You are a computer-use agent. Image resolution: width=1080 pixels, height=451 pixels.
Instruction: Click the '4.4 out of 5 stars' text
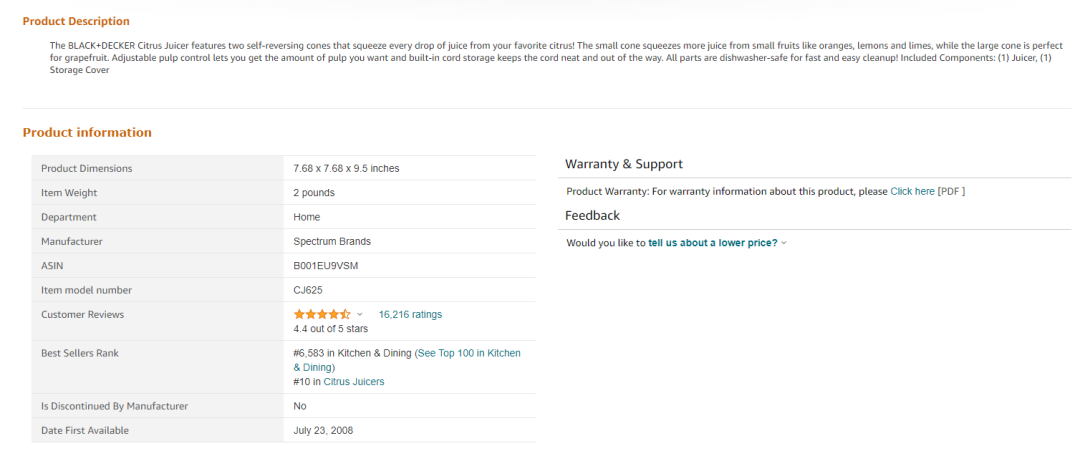(x=331, y=329)
